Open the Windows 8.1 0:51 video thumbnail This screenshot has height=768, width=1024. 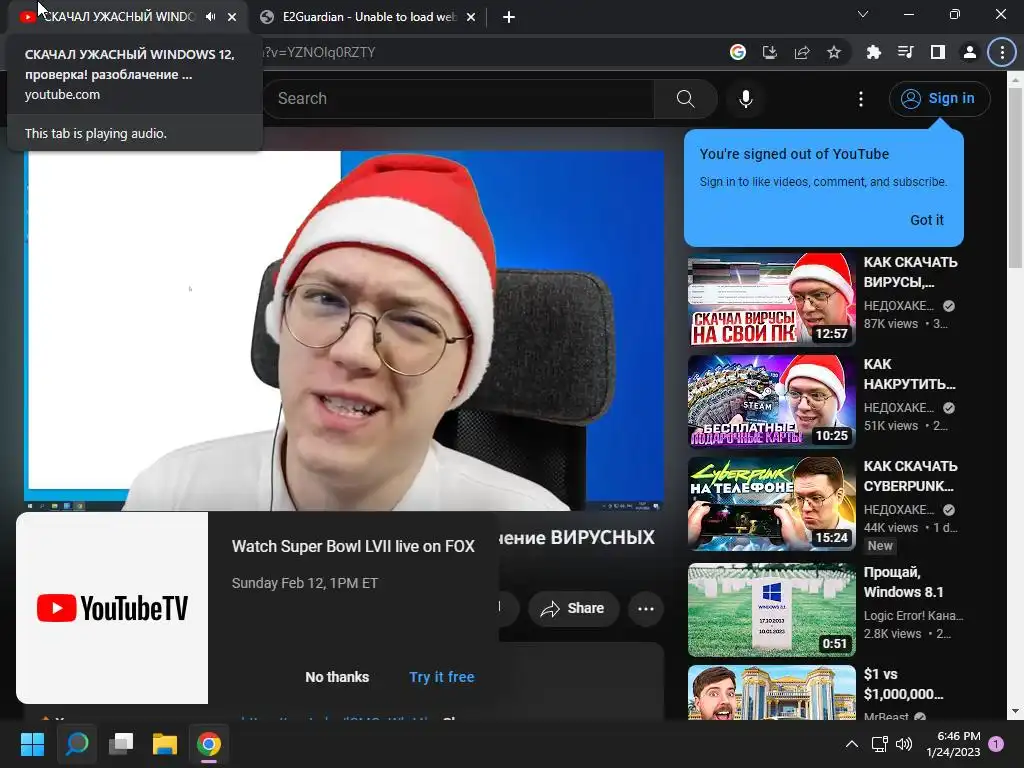coord(771,609)
